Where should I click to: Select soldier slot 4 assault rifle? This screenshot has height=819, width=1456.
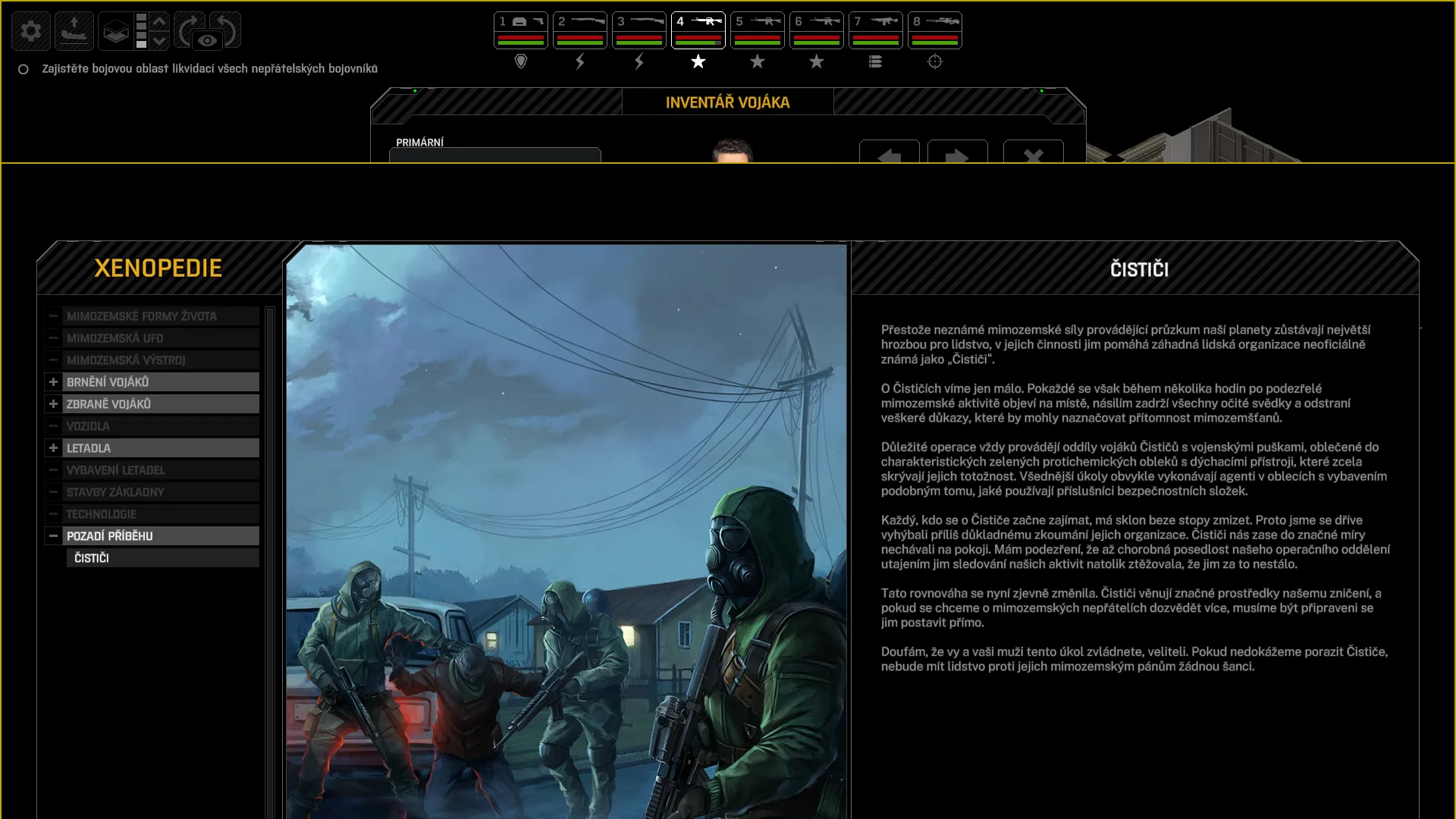pos(698,30)
